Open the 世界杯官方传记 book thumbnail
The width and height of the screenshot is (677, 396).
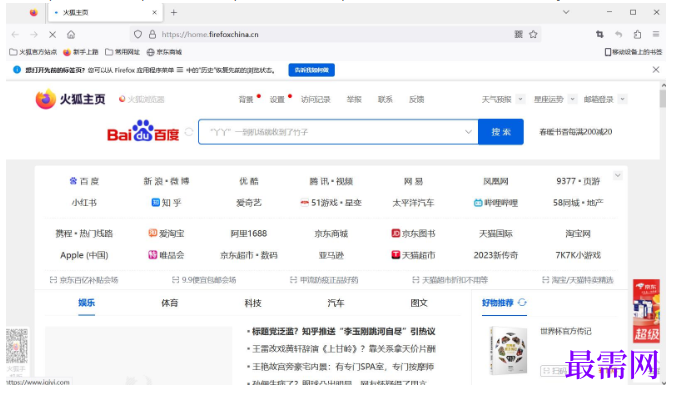(508, 350)
